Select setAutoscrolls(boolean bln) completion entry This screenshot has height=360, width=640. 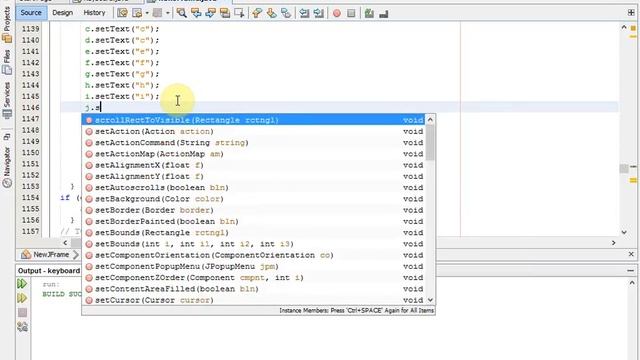pos(253,187)
